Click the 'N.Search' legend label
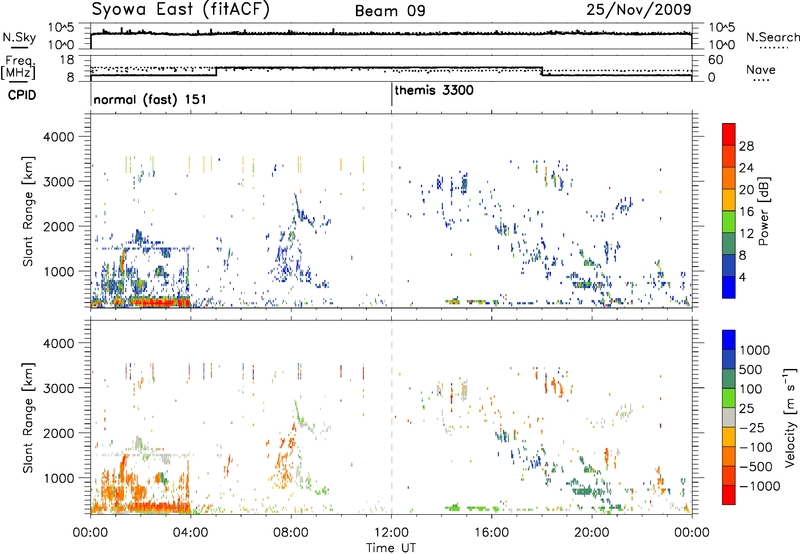Viewport: 800px width, 554px height. 772,37
